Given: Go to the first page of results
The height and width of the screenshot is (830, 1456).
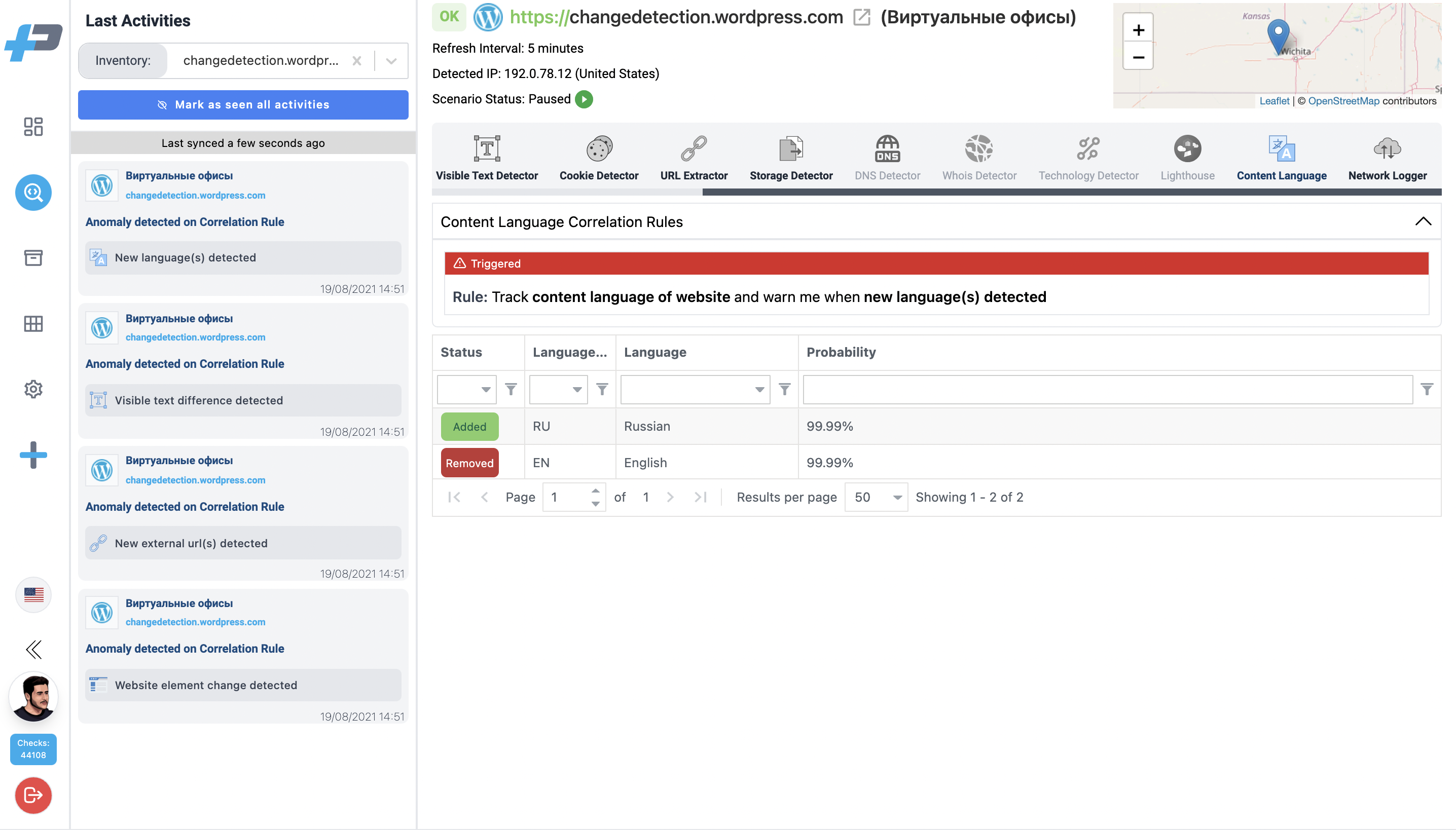Looking at the screenshot, I should point(454,497).
